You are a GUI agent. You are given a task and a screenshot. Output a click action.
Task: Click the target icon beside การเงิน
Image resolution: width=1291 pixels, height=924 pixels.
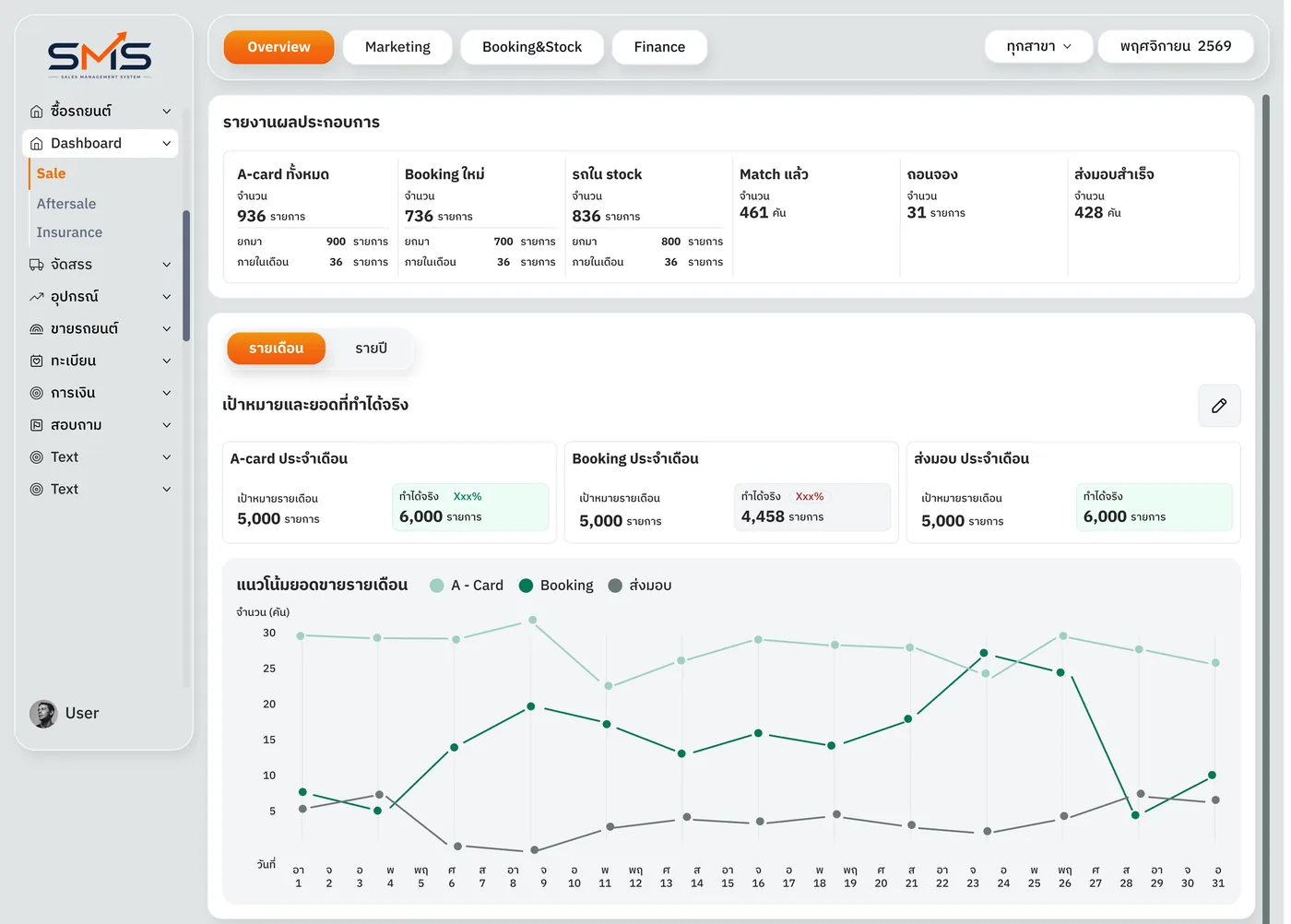tap(37, 393)
